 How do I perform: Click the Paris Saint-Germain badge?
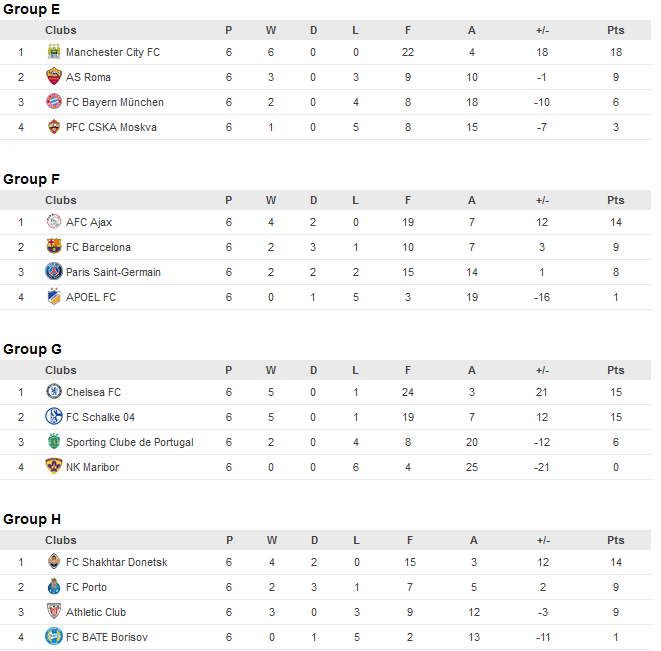point(54,272)
